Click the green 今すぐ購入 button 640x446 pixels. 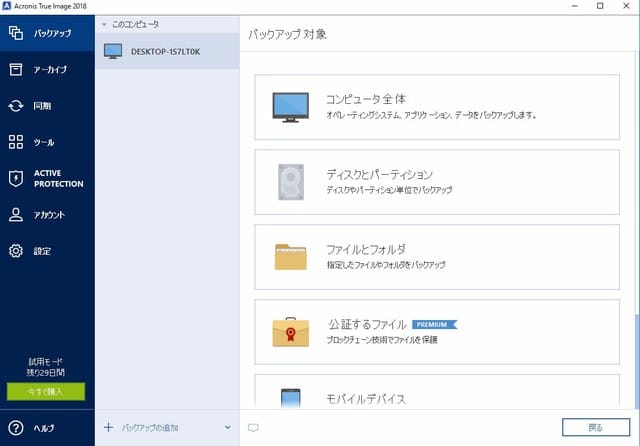click(47, 391)
